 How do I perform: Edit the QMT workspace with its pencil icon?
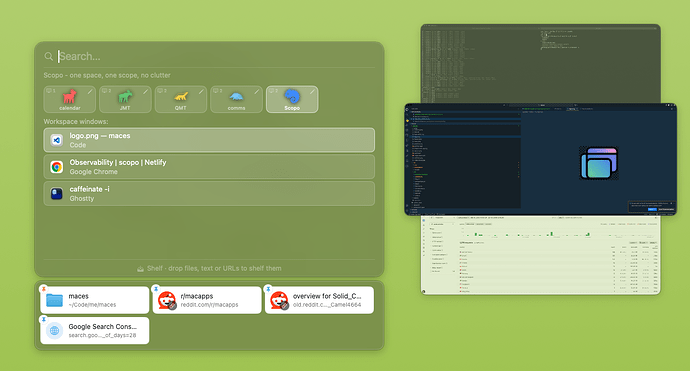coord(201,92)
